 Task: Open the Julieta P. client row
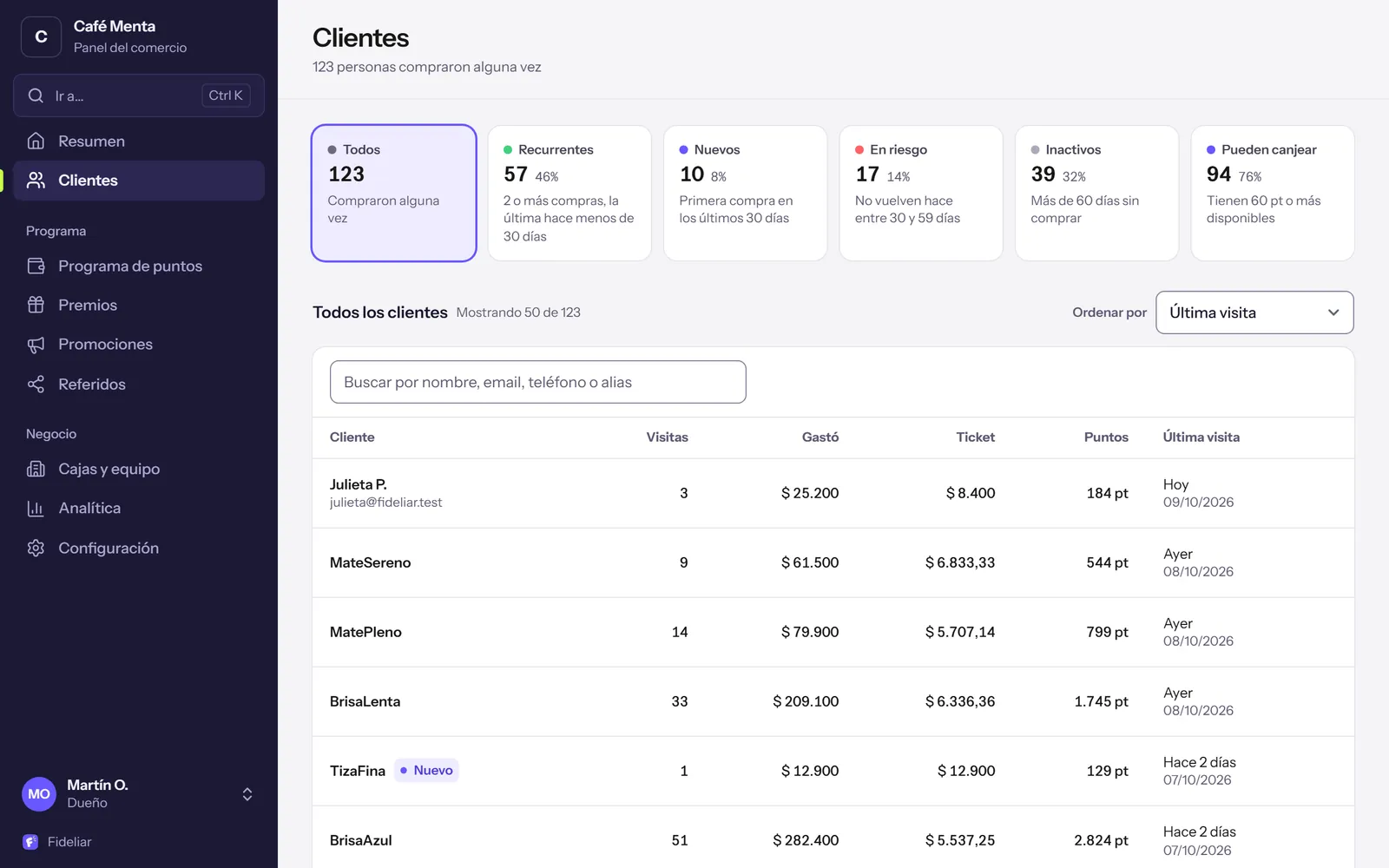point(833,493)
